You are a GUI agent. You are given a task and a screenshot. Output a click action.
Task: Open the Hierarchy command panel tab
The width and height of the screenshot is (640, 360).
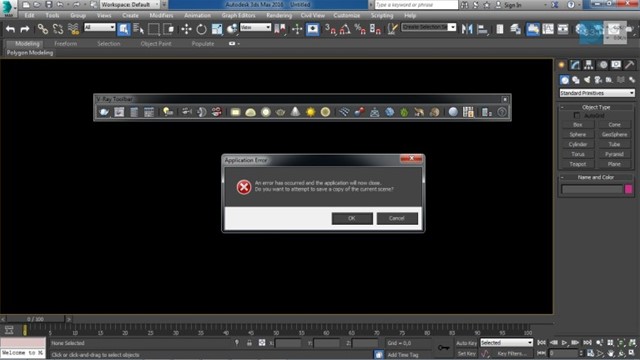[x=589, y=65]
